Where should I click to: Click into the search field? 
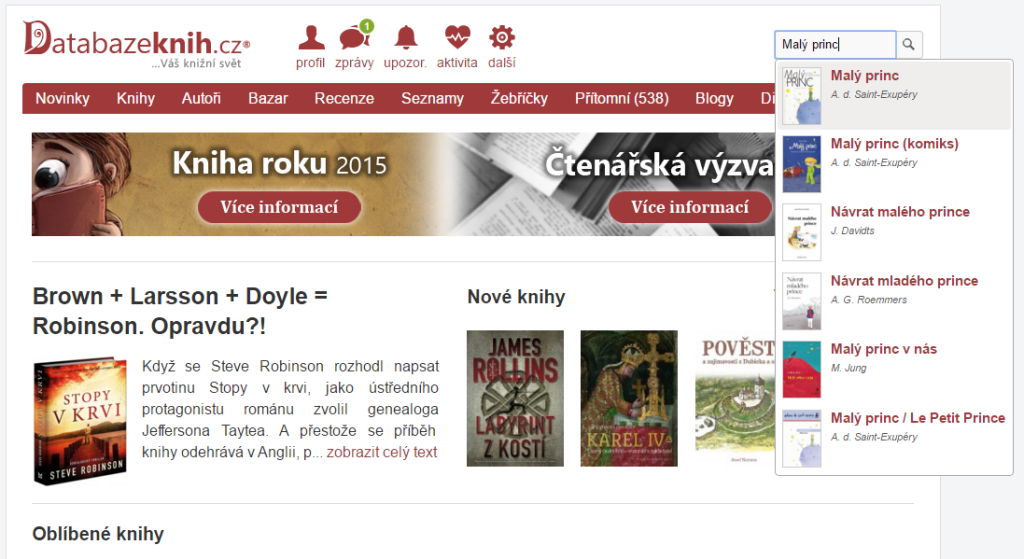(835, 44)
